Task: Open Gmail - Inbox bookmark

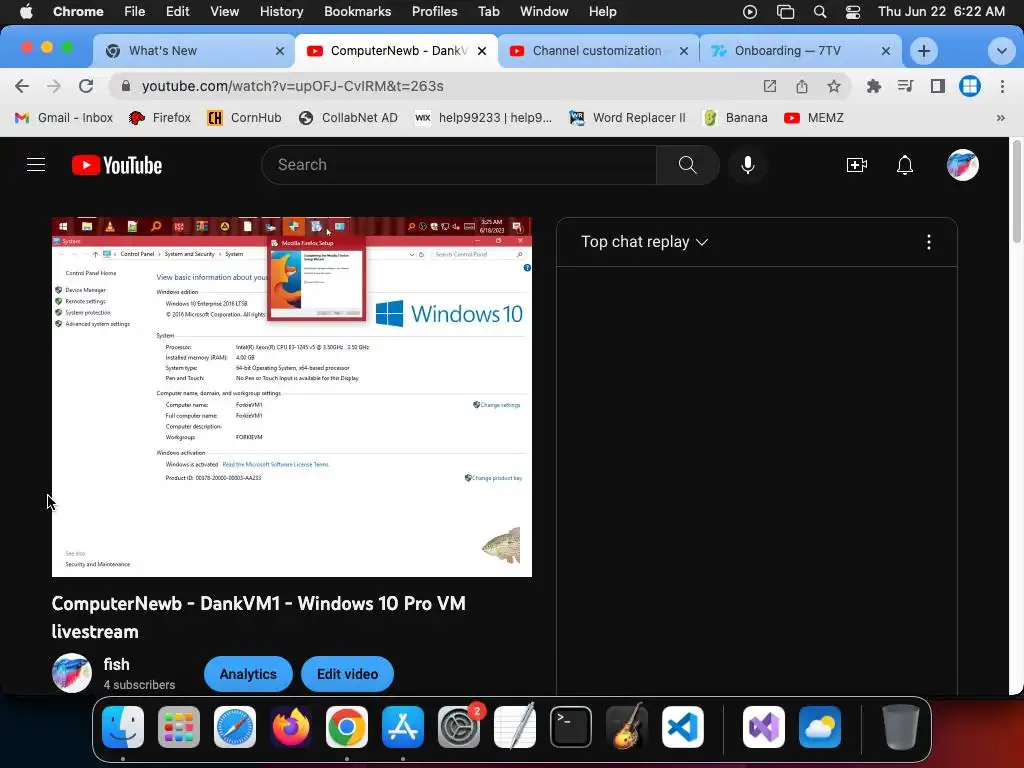Action: (x=64, y=118)
